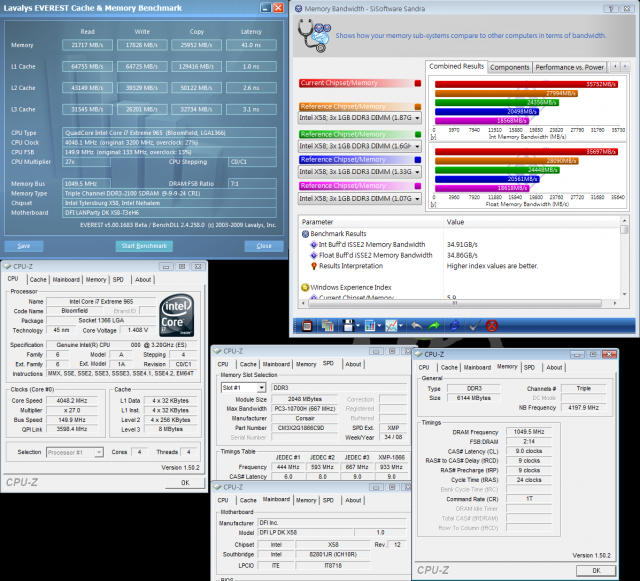Click the DRAM Frequency 1049.5 MHz field
The width and height of the screenshot is (640, 581).
coord(529,432)
